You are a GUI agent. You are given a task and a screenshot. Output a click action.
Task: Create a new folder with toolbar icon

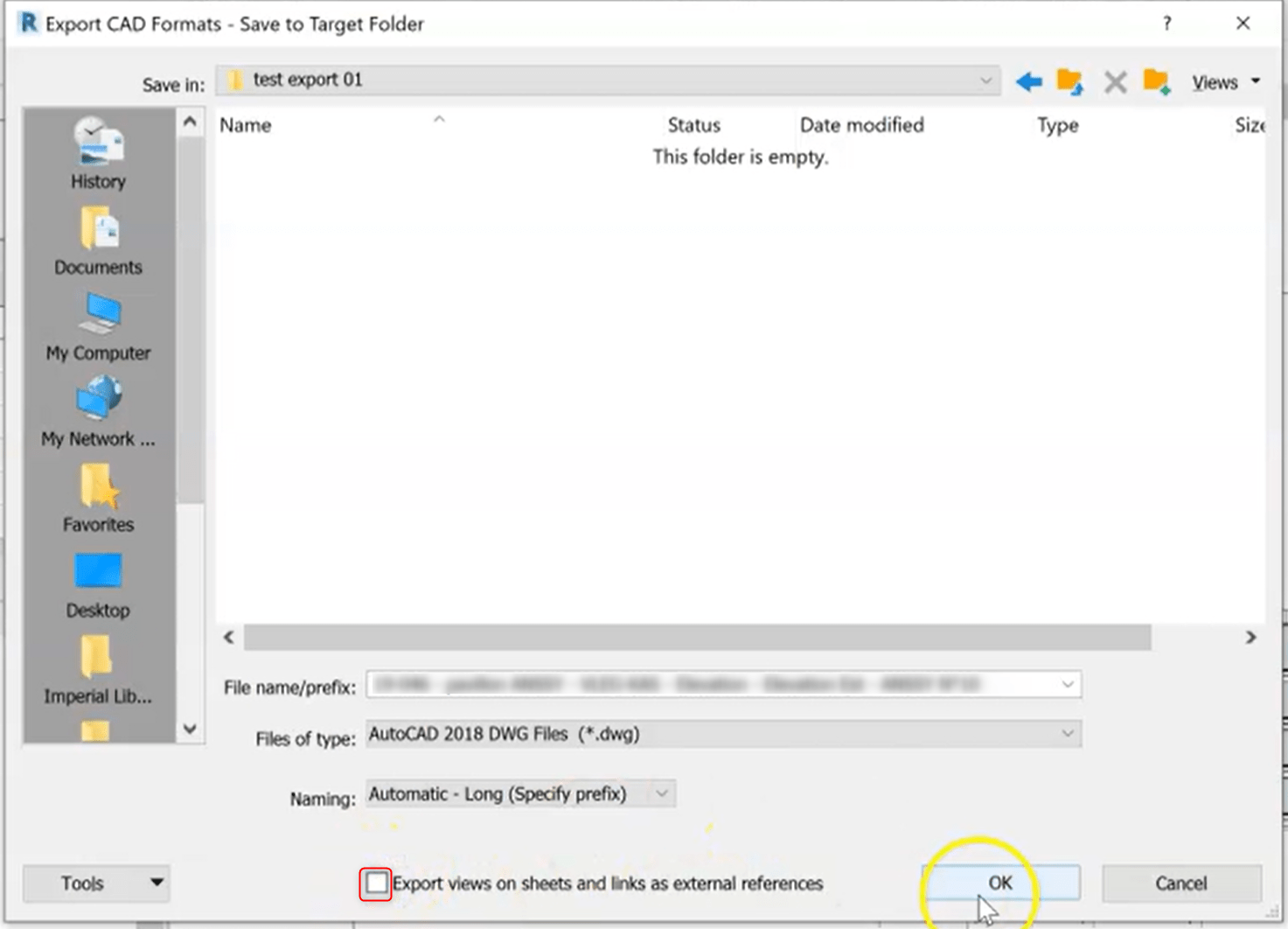[x=1157, y=82]
